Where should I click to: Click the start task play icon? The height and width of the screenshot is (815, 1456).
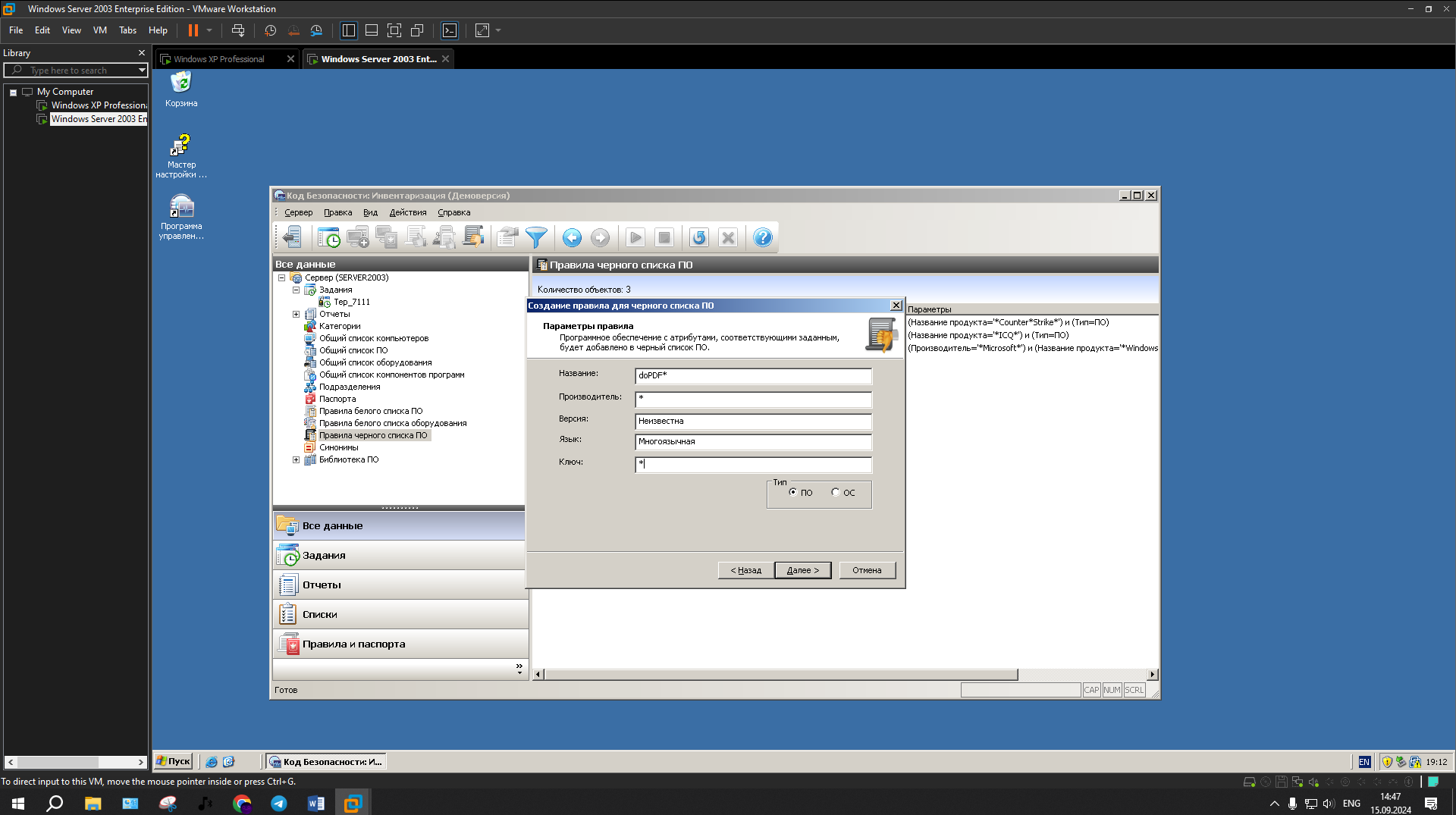635,238
